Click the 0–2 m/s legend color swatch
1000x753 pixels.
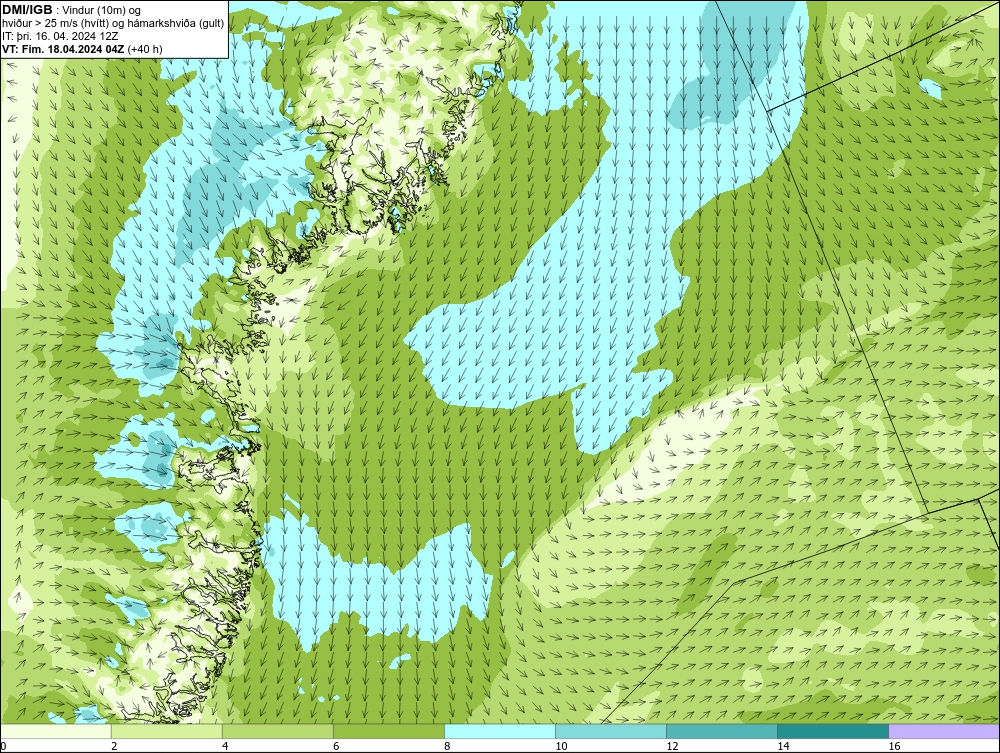tap(56, 731)
